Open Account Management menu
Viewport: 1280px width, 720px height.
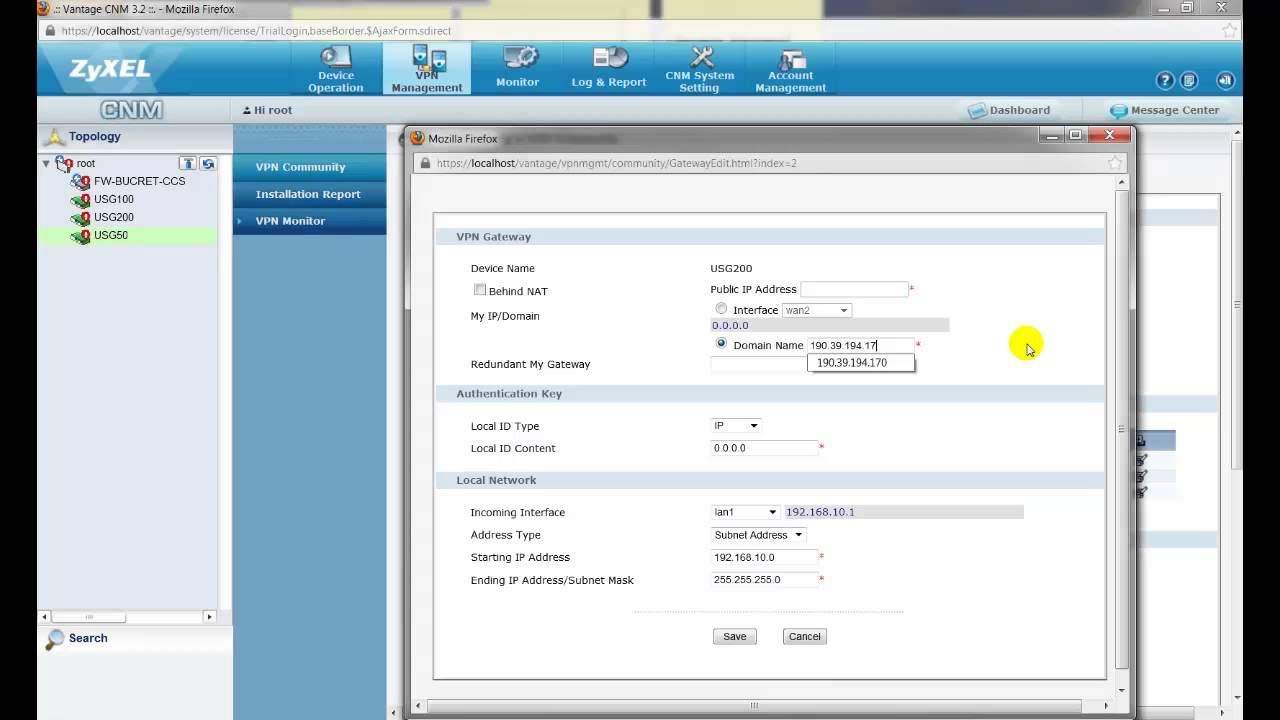tap(791, 69)
